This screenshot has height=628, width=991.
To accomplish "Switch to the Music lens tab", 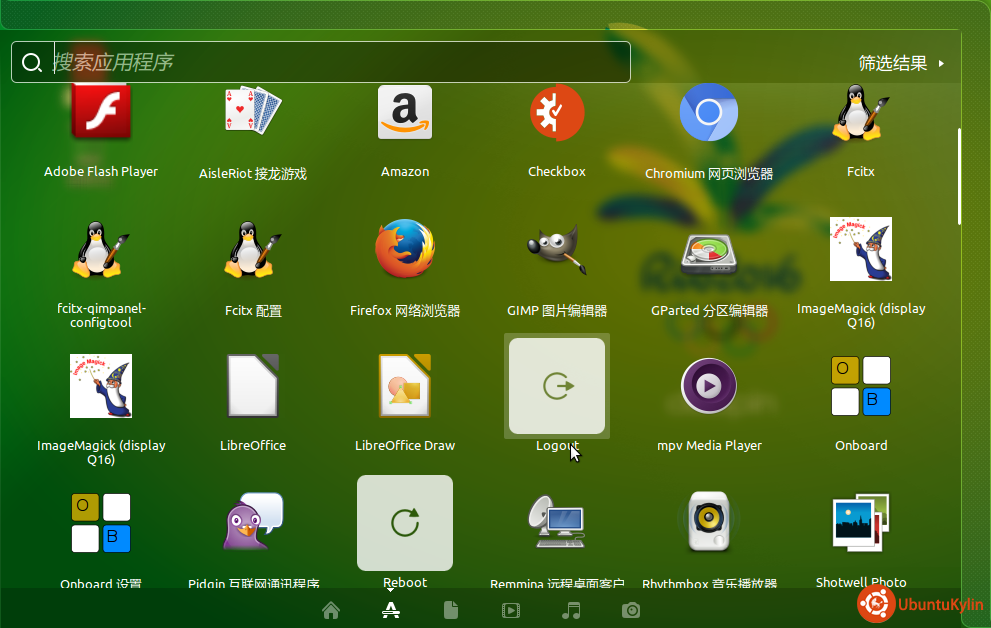I will [571, 610].
